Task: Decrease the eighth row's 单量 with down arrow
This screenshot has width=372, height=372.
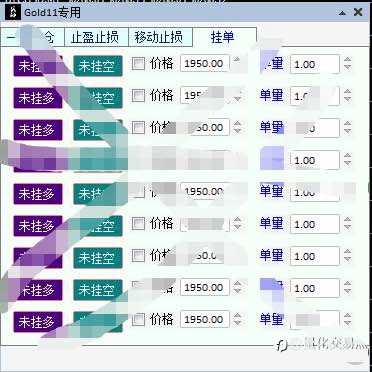Action: 348,291
